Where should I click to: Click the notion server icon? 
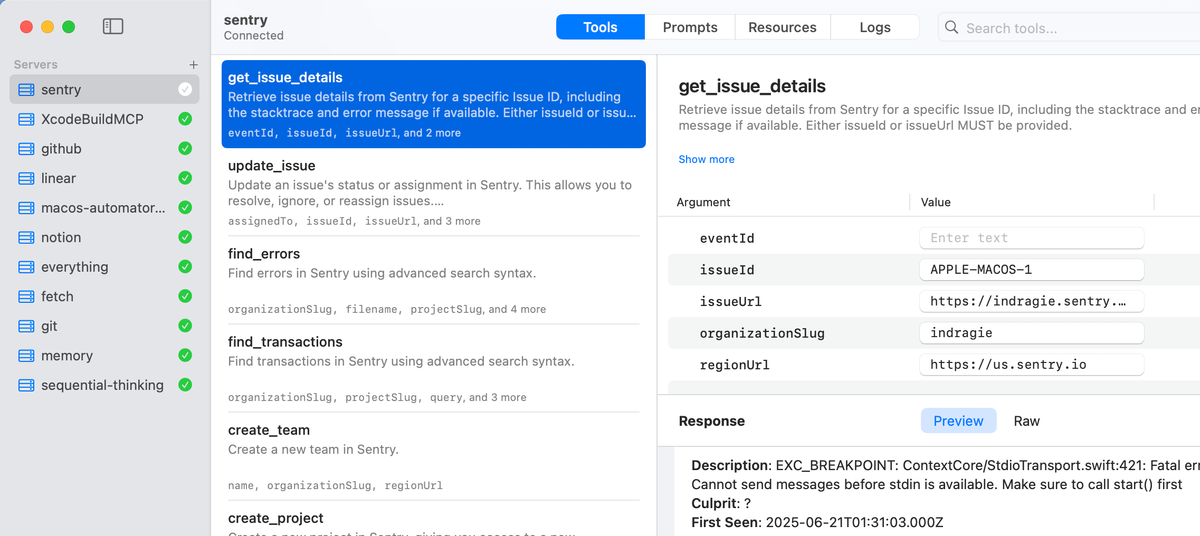point(25,237)
